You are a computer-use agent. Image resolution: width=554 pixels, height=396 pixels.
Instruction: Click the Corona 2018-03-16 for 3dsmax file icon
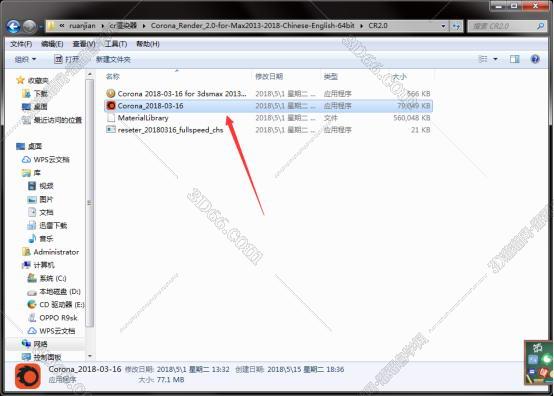(x=111, y=93)
